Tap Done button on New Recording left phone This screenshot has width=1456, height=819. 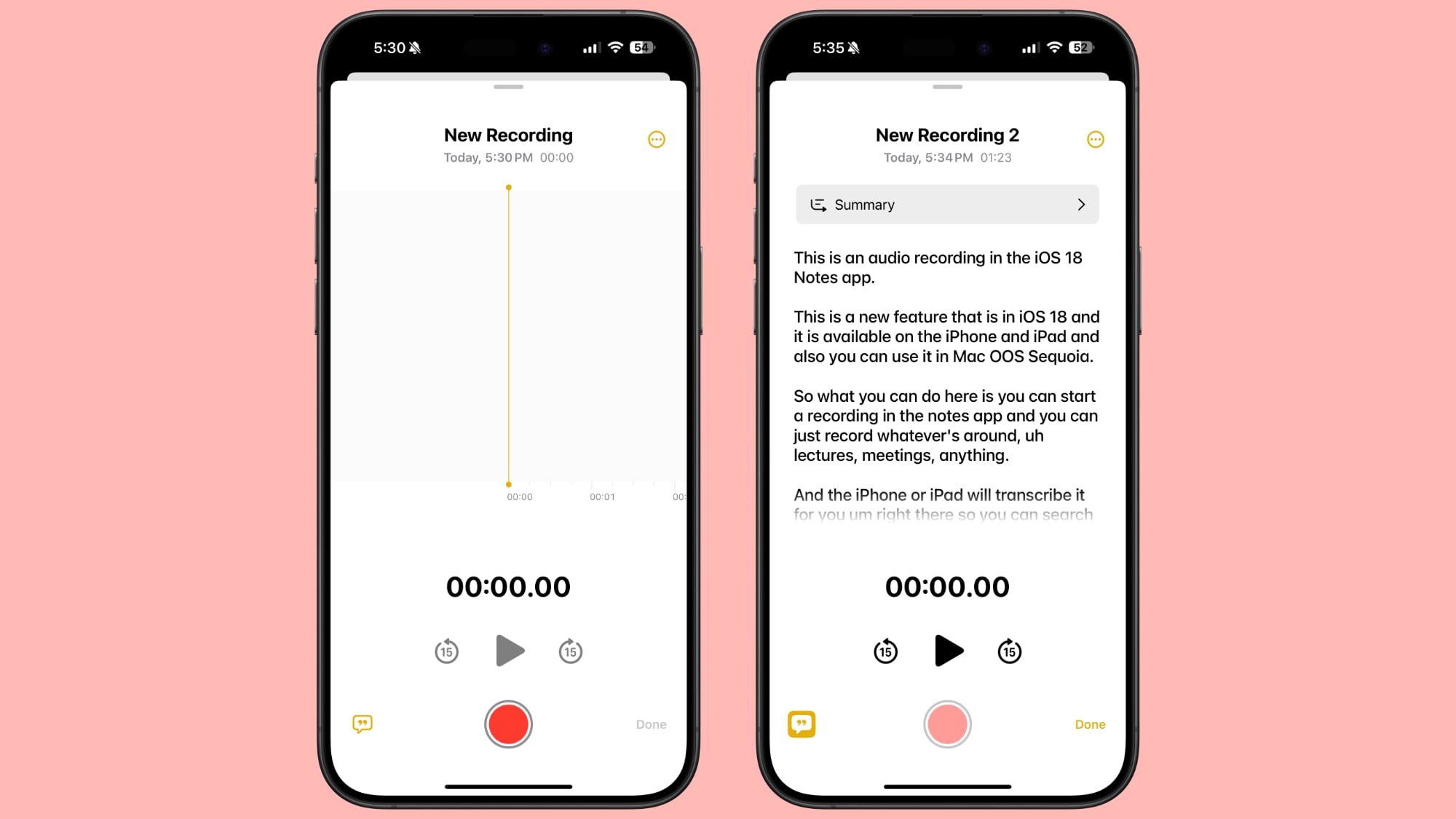click(x=651, y=724)
